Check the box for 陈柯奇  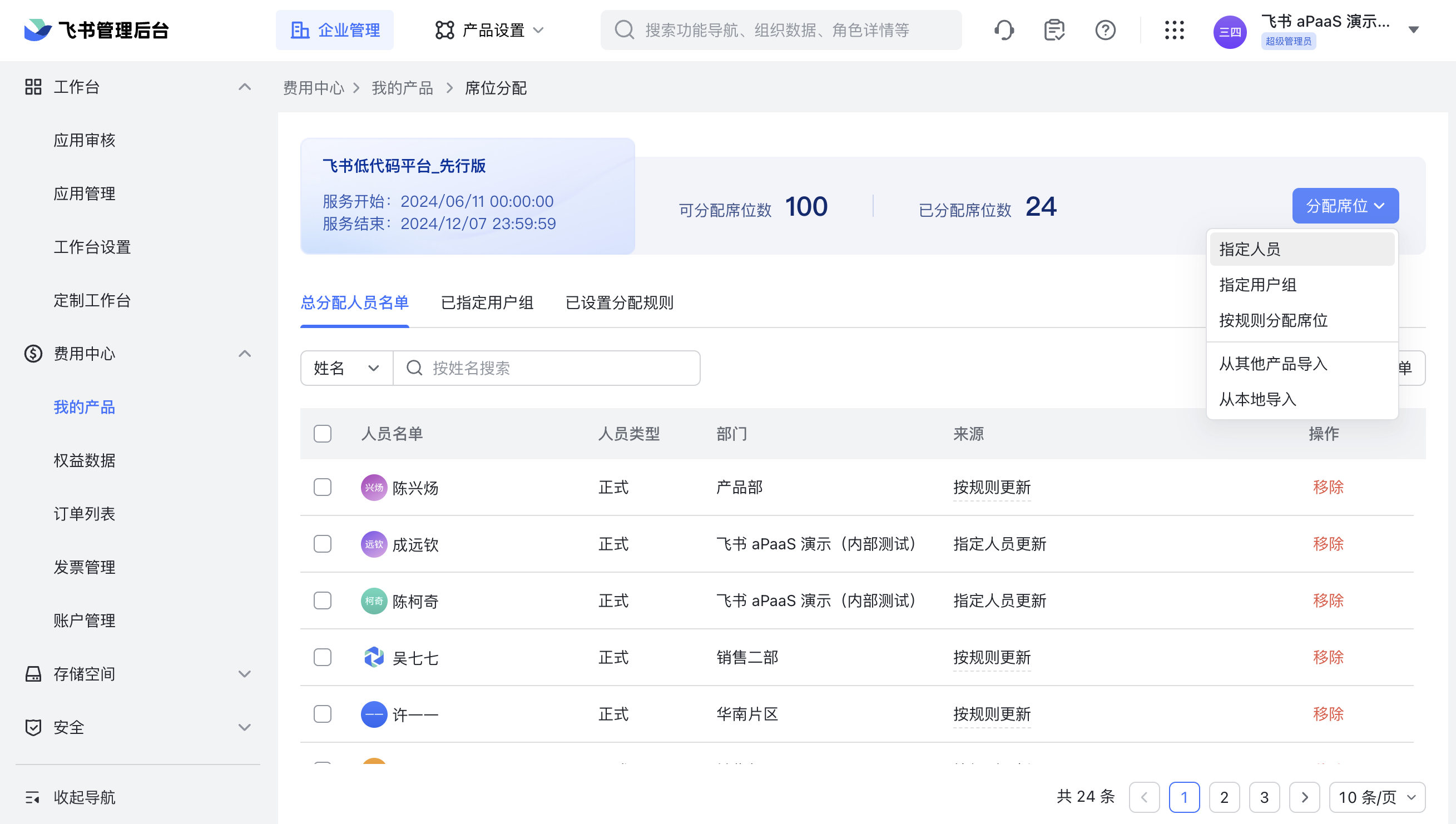tap(323, 600)
